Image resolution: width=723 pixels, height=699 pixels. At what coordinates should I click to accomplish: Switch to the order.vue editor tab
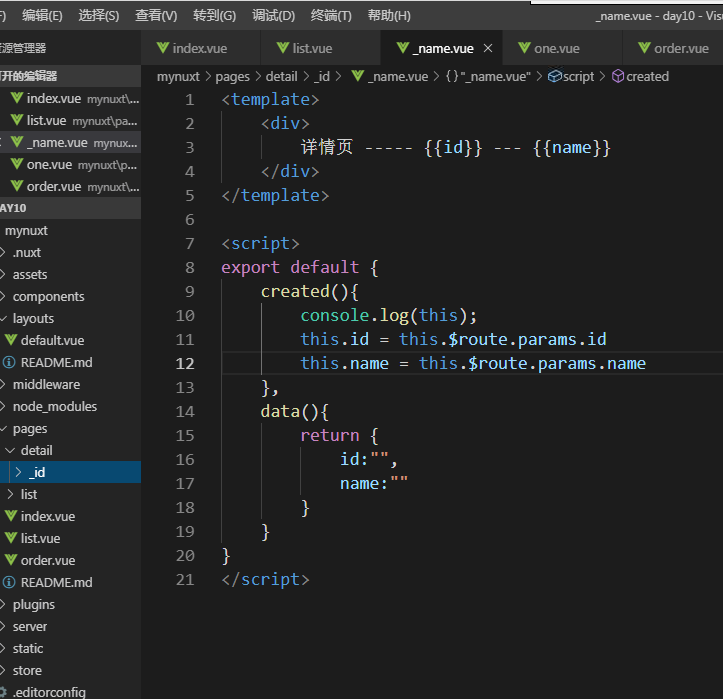pos(673,48)
